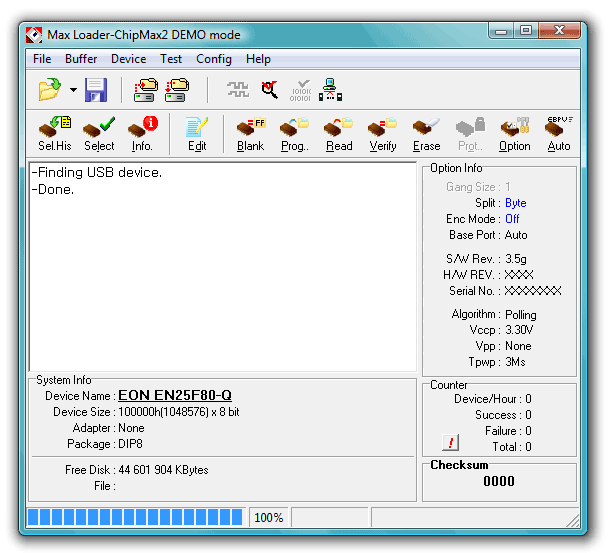Click the Max Loader title bar icon
614x553 pixels.
click(34, 35)
